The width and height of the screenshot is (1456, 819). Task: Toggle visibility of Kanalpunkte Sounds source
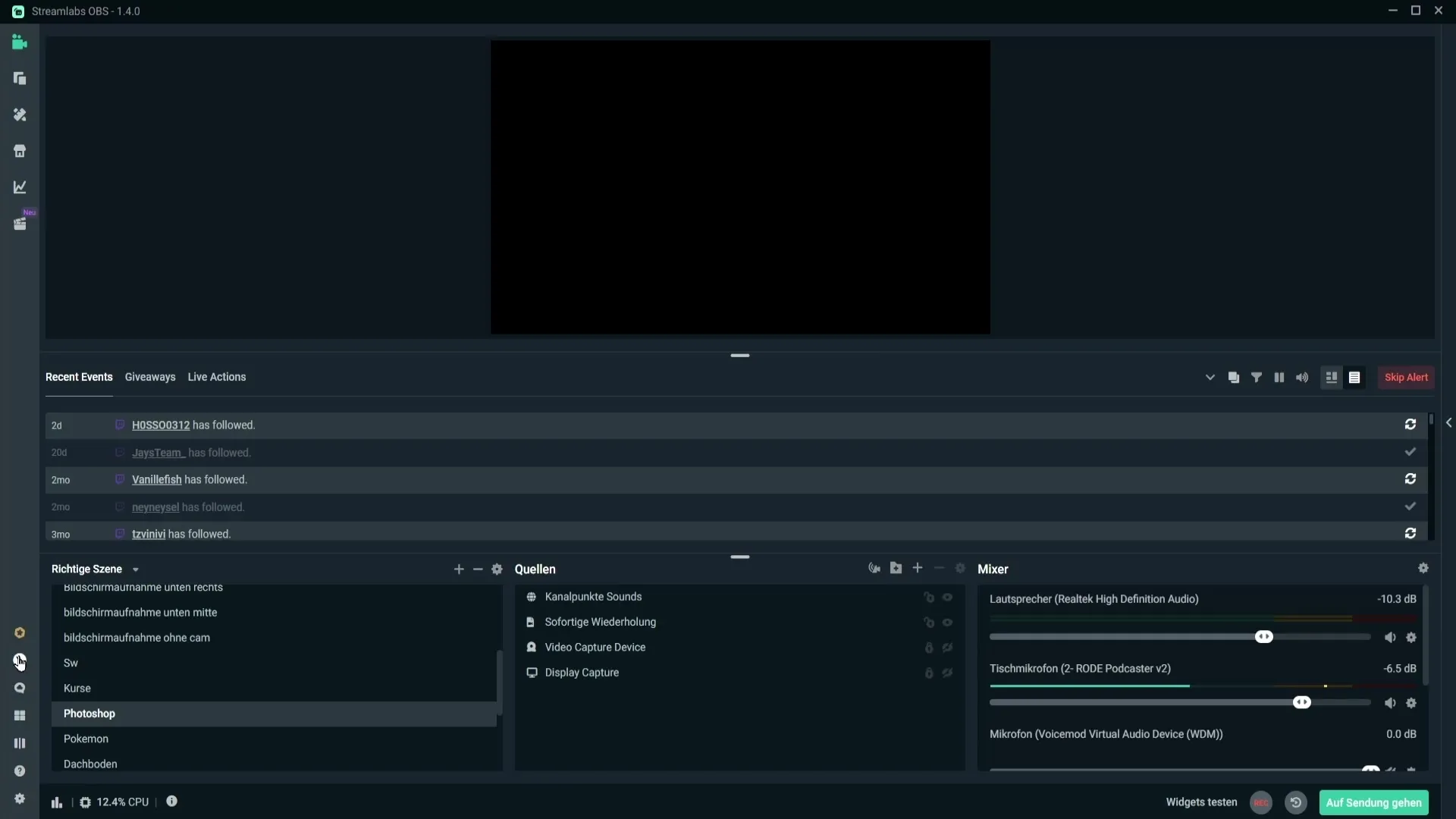[948, 598]
